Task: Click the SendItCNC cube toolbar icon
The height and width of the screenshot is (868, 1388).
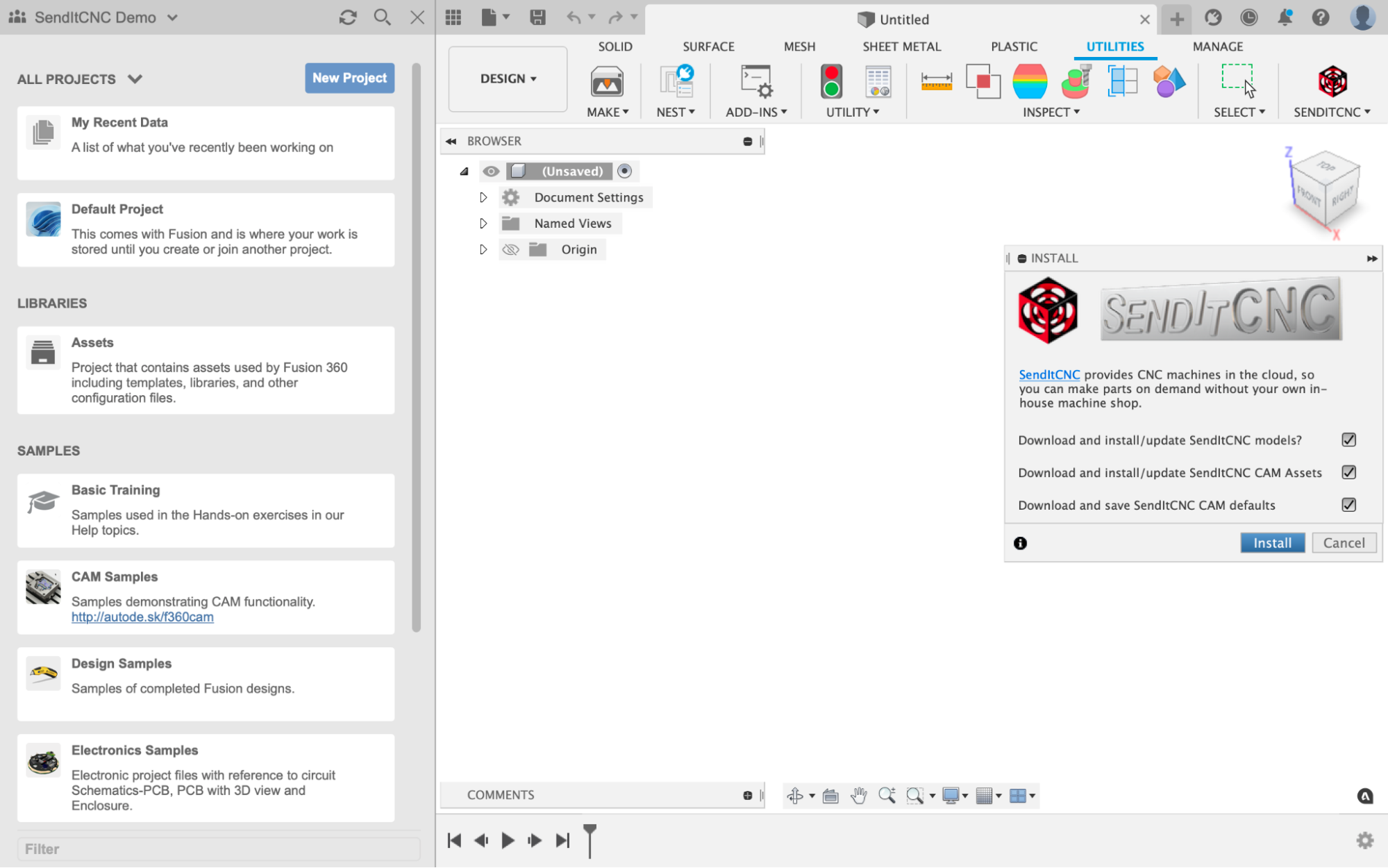Action: 1332,82
